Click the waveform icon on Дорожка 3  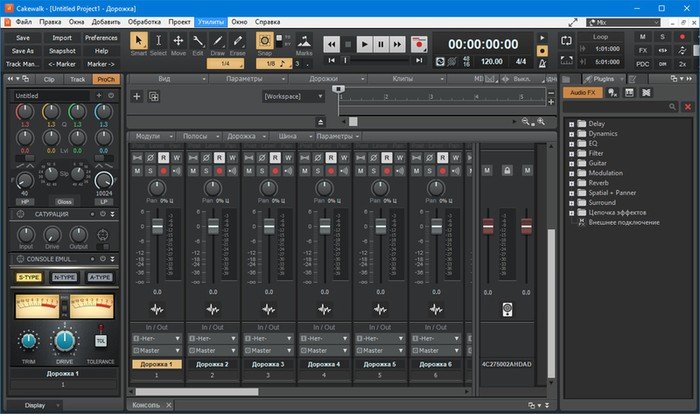pyautogui.click(x=268, y=309)
